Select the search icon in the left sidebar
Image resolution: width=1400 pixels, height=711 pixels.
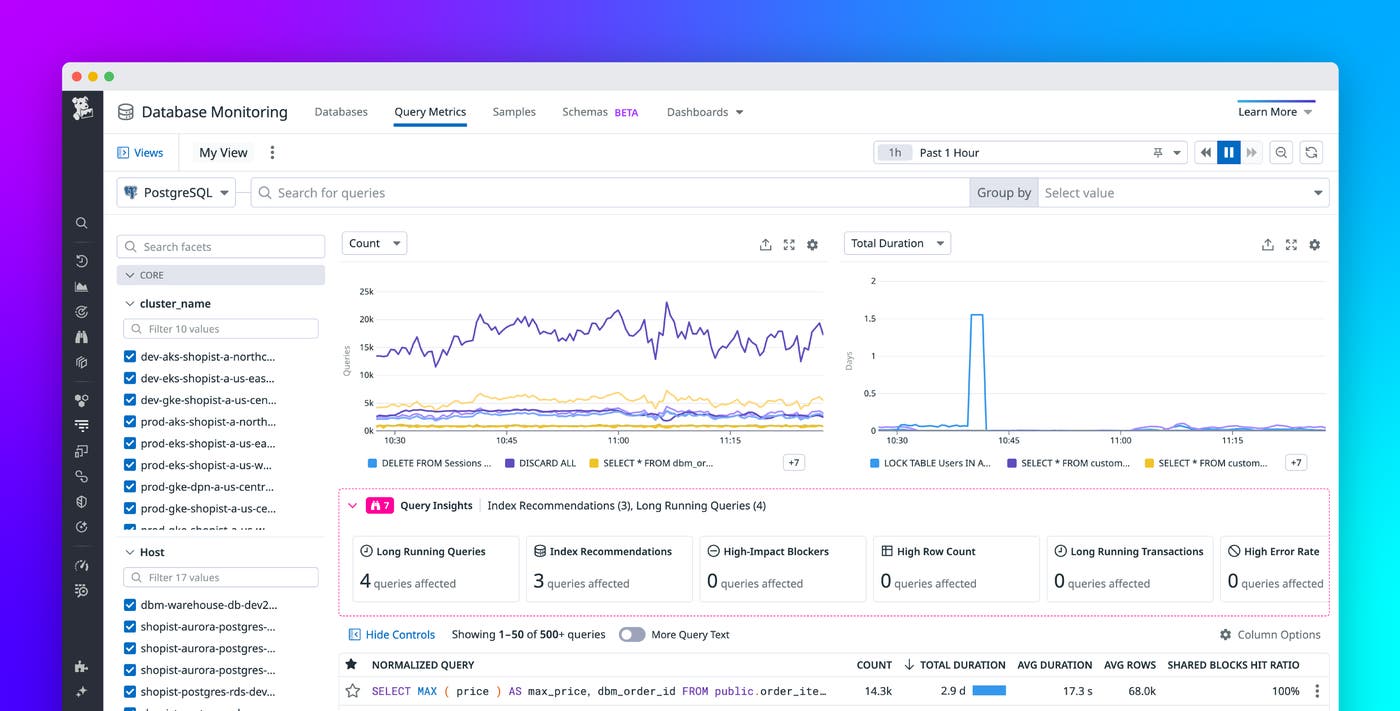coord(82,222)
